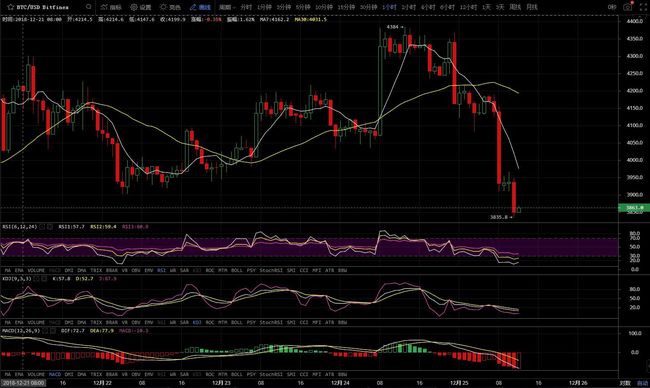Viewport: 650px width, 388px height.
Task: Choose StochRSI in the RSI panel indicator row
Action: click(271, 270)
